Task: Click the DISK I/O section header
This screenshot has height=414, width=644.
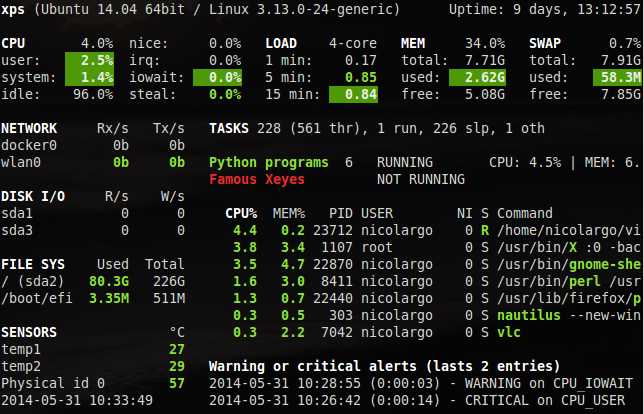Action: click(33, 196)
